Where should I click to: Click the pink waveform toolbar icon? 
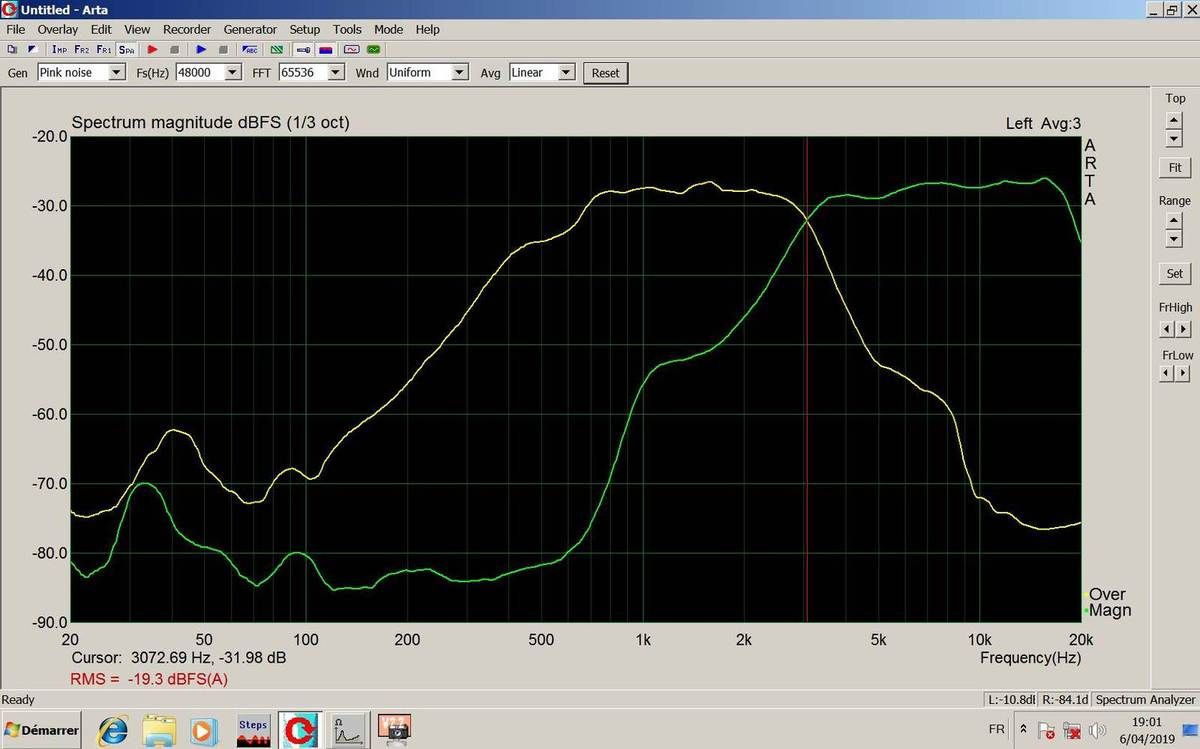tap(352, 49)
